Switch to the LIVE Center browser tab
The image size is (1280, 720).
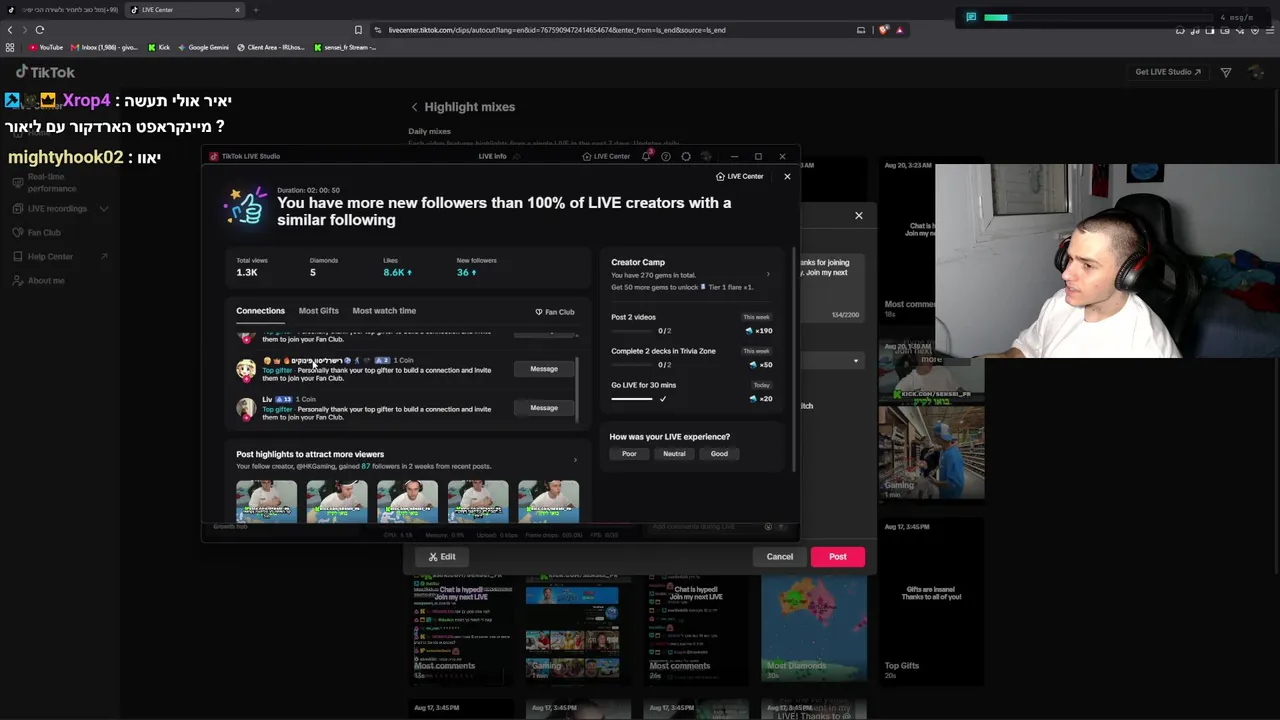185,10
